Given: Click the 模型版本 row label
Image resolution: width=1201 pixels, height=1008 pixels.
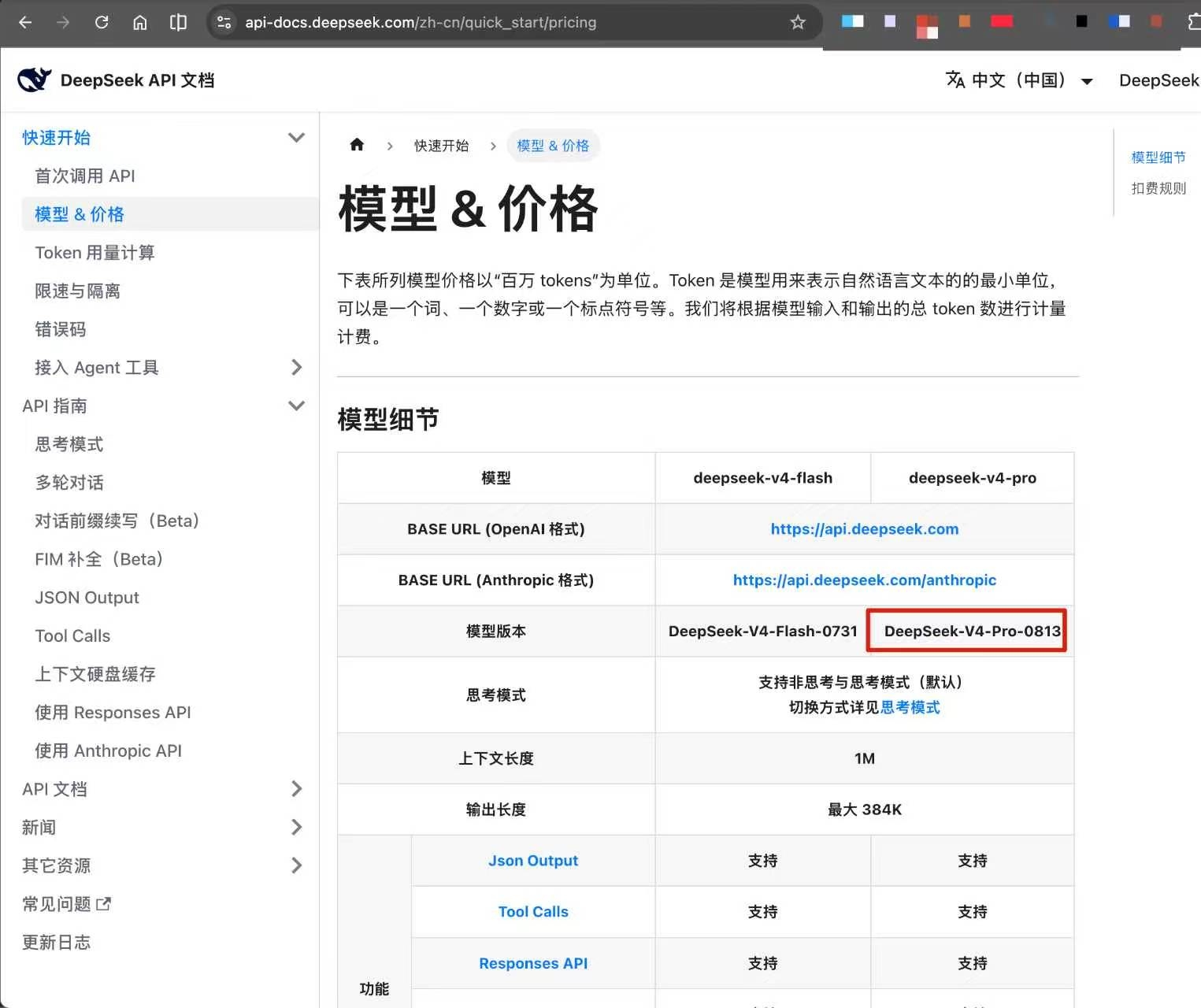Looking at the screenshot, I should click(496, 631).
